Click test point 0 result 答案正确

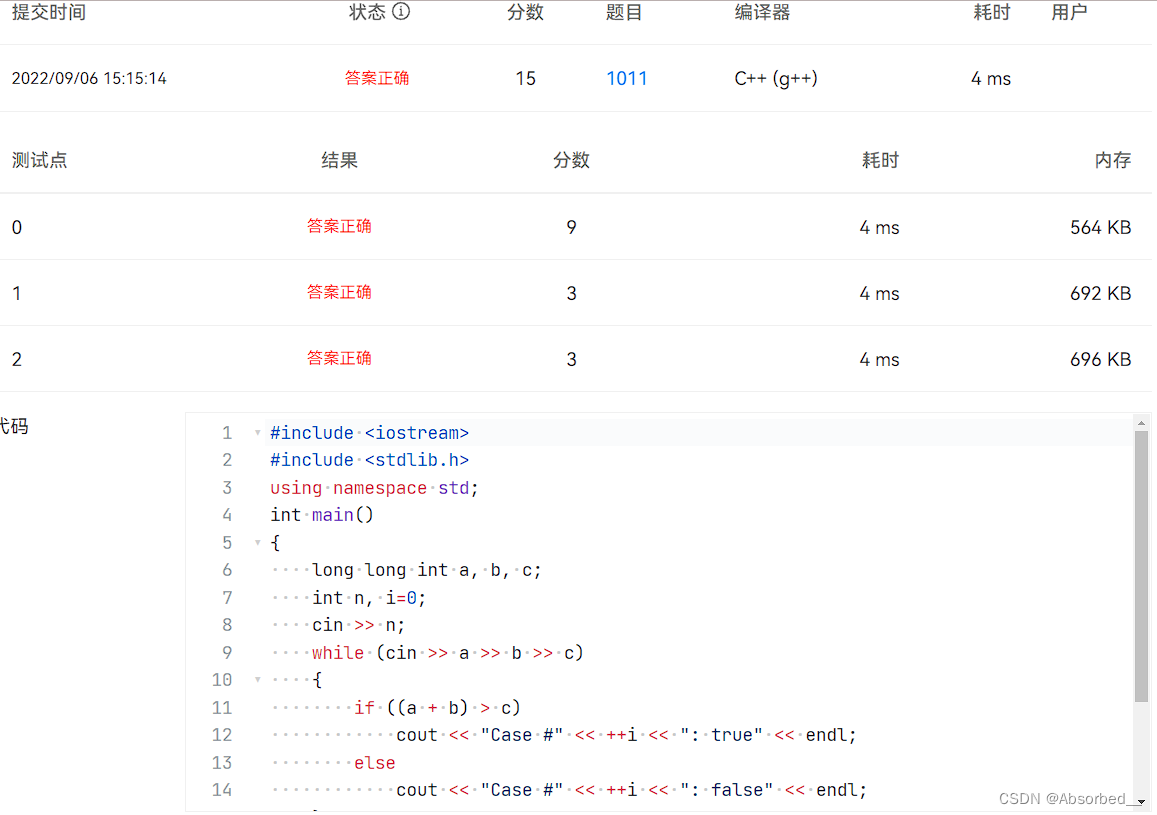click(x=339, y=227)
